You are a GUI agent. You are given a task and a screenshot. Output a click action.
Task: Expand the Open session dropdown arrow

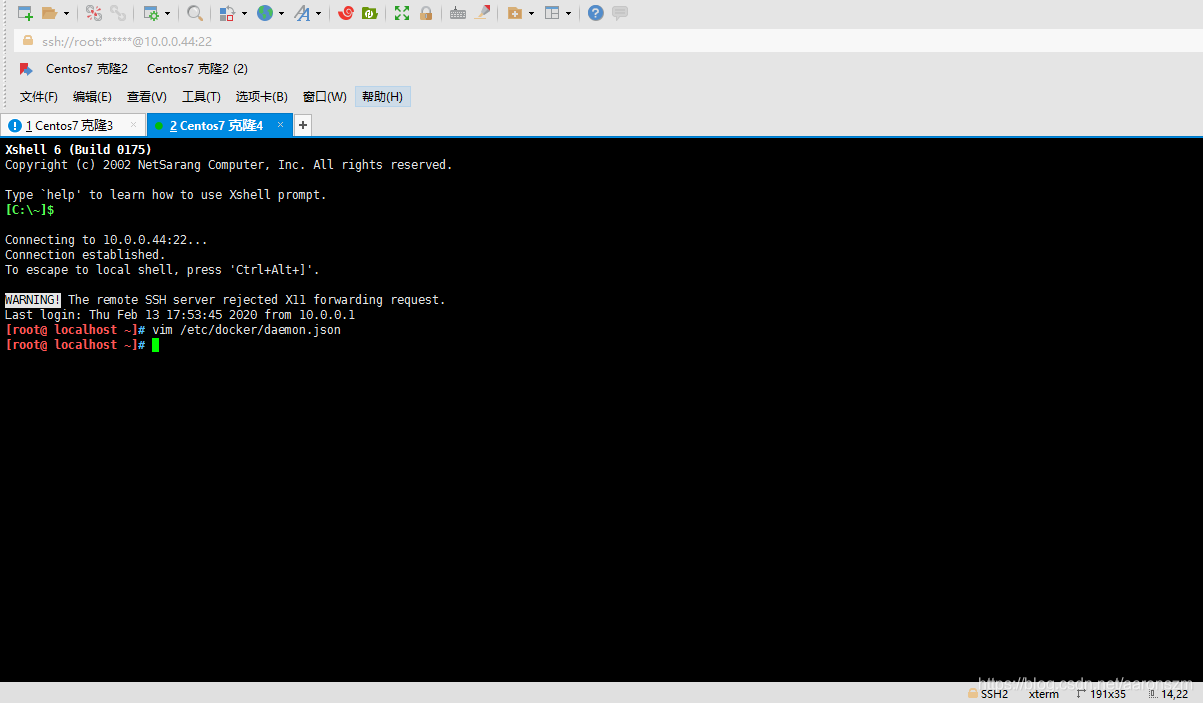pyautogui.click(x=66, y=14)
